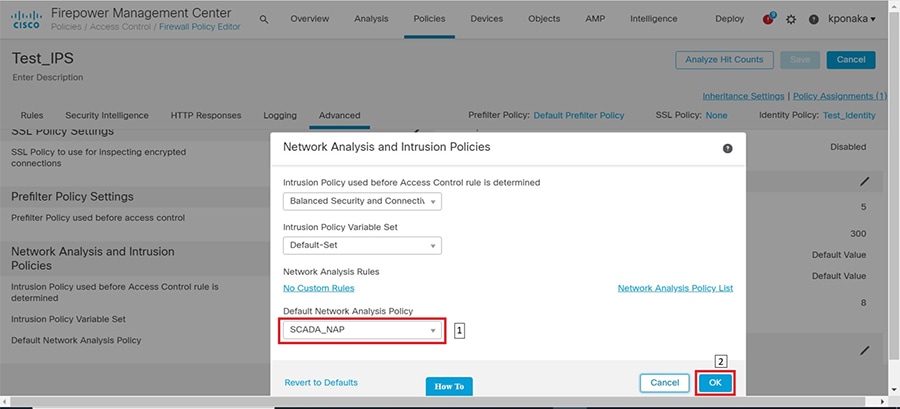Open Policy Assignments (1) link

(x=840, y=96)
